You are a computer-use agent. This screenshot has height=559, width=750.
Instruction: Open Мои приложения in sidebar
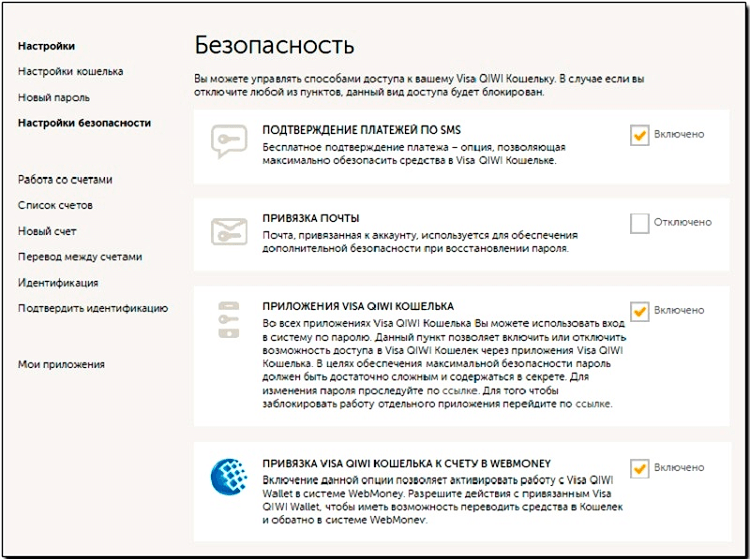pos(61,364)
